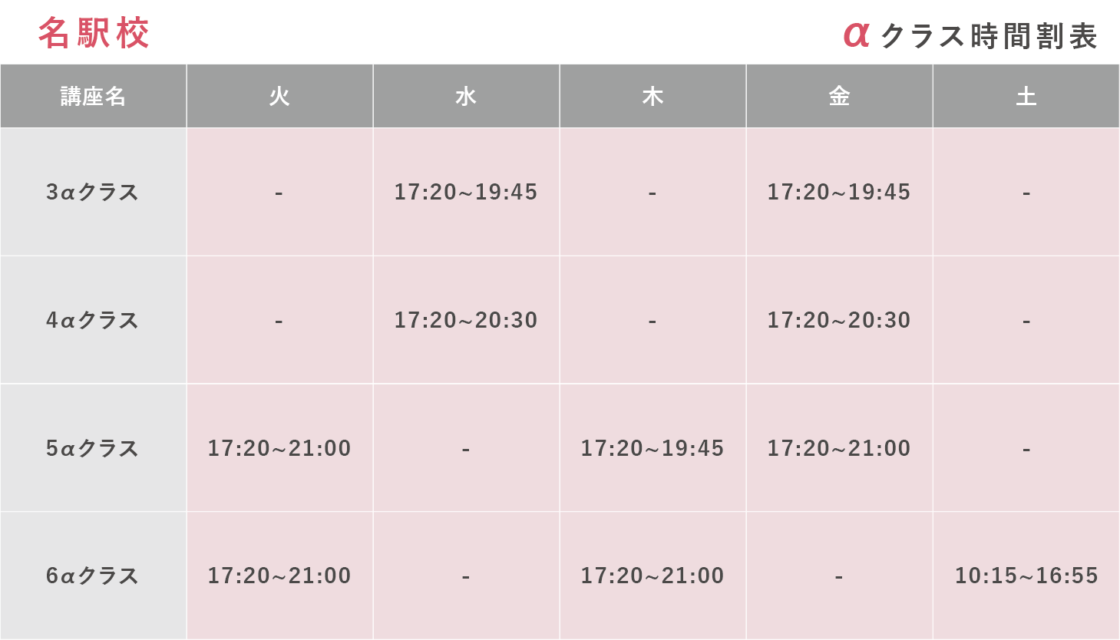Click 6αクラス Thursday time 17:20~21:00
The width and height of the screenshot is (1120, 640).
(652, 577)
